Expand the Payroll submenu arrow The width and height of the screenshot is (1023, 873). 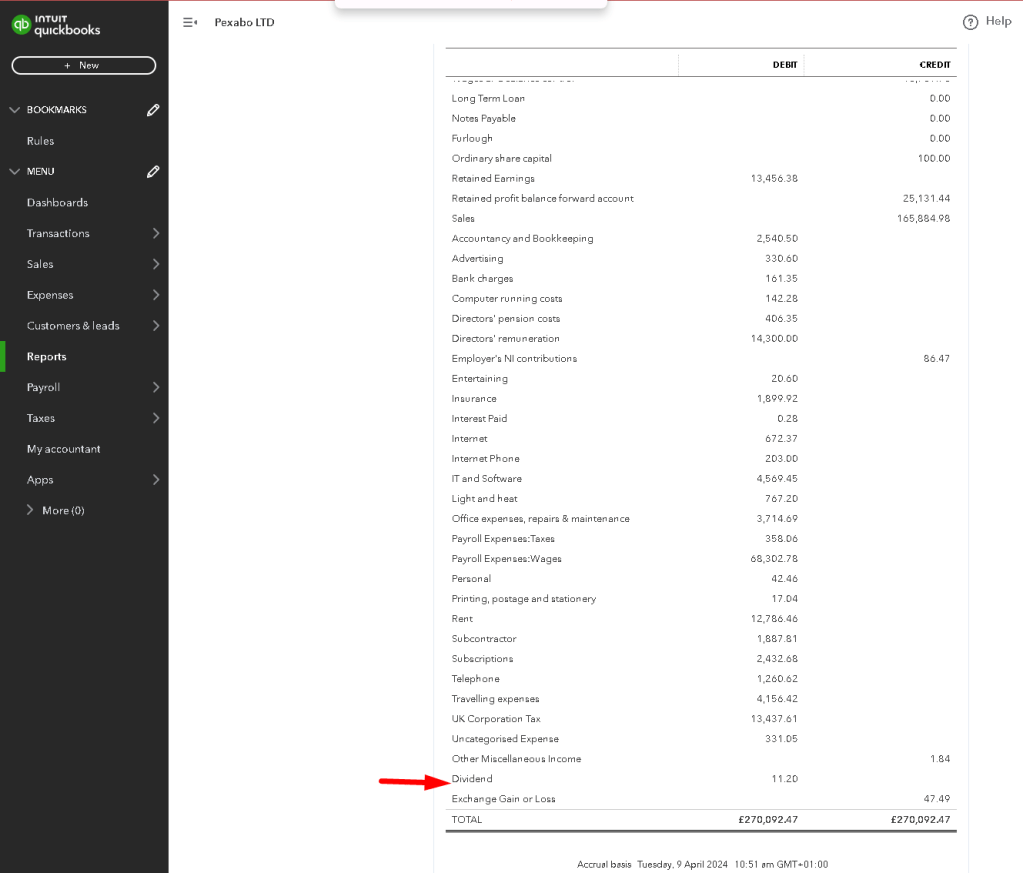pos(155,387)
